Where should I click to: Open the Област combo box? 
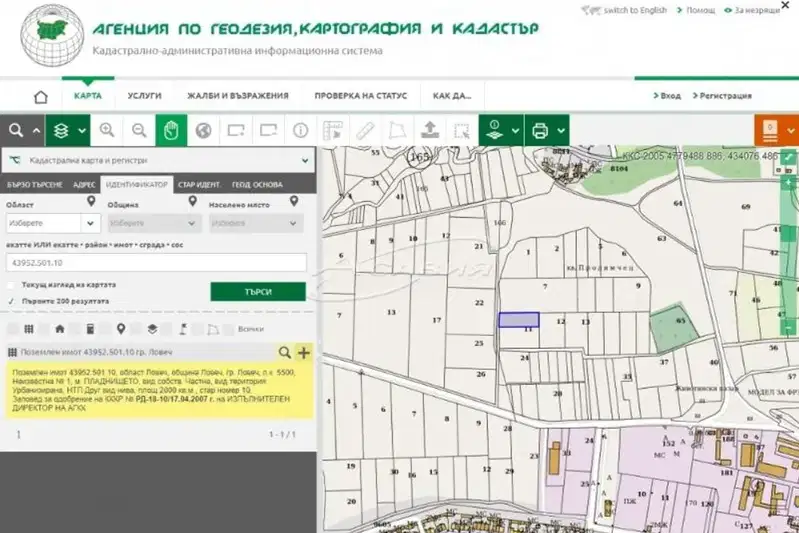[54, 223]
